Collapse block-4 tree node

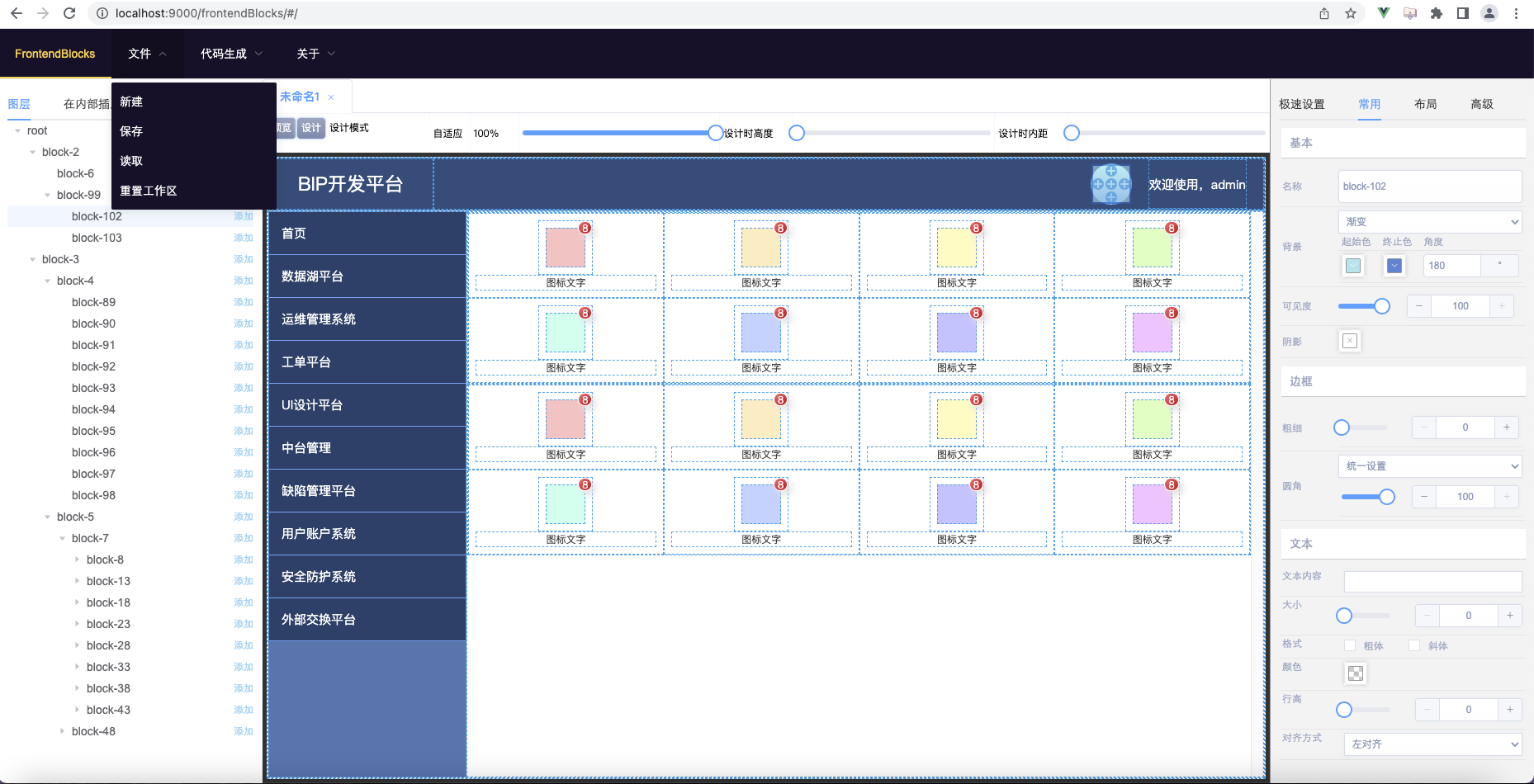(47, 281)
